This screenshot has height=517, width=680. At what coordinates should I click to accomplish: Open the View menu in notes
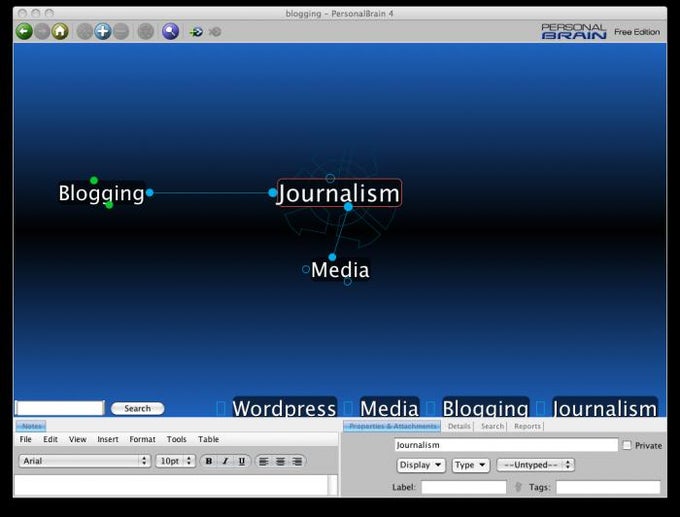[78, 439]
